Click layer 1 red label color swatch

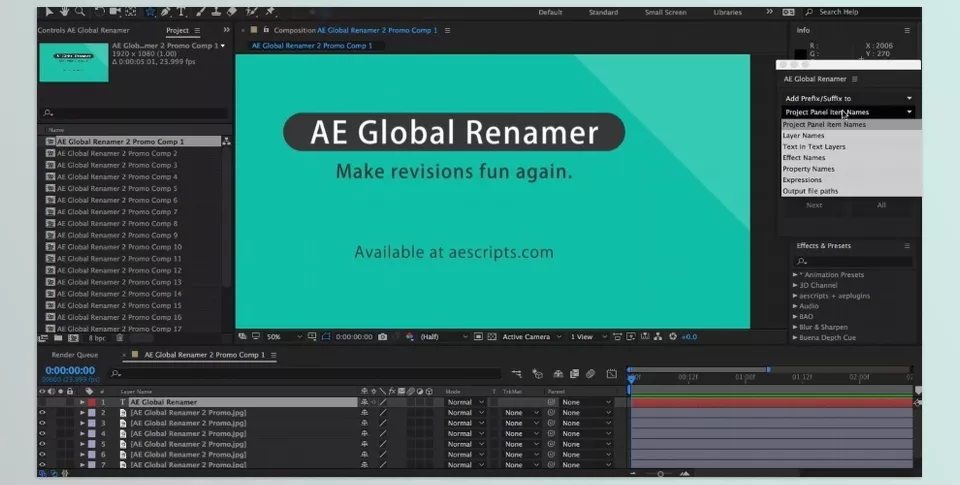[92, 402]
